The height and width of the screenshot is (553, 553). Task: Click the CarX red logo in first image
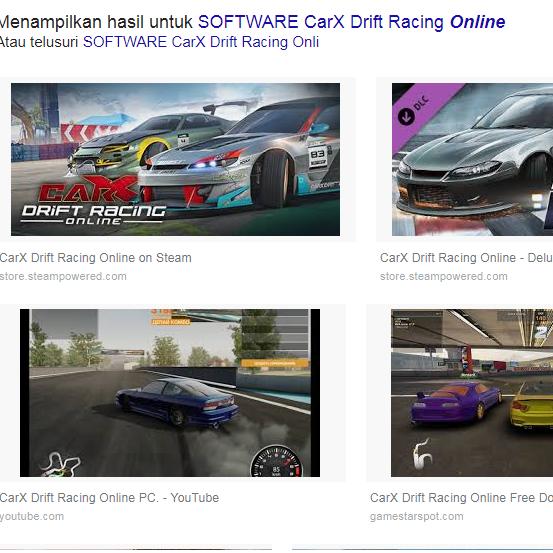click(88, 189)
